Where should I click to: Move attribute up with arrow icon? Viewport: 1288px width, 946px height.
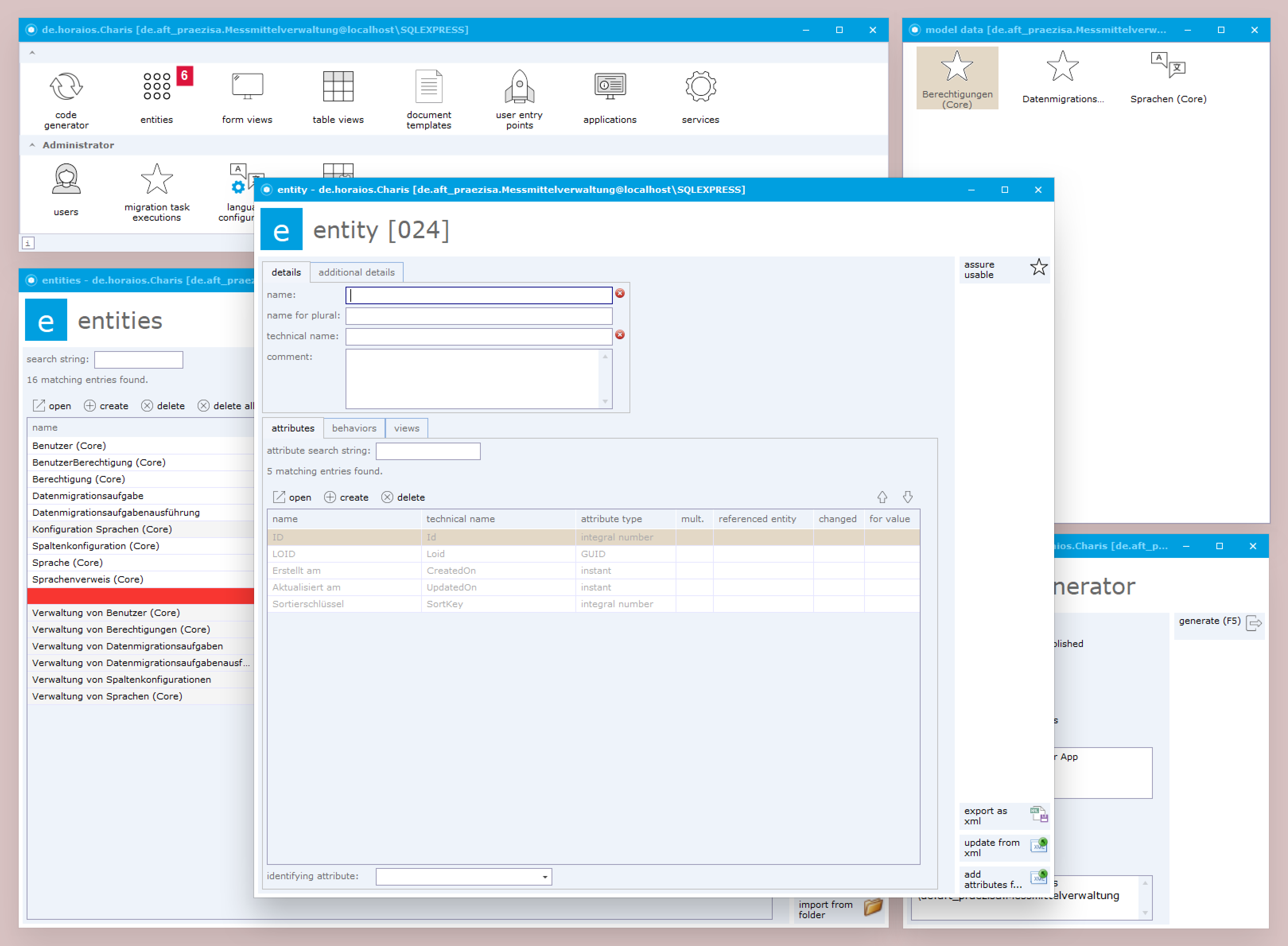(x=882, y=497)
